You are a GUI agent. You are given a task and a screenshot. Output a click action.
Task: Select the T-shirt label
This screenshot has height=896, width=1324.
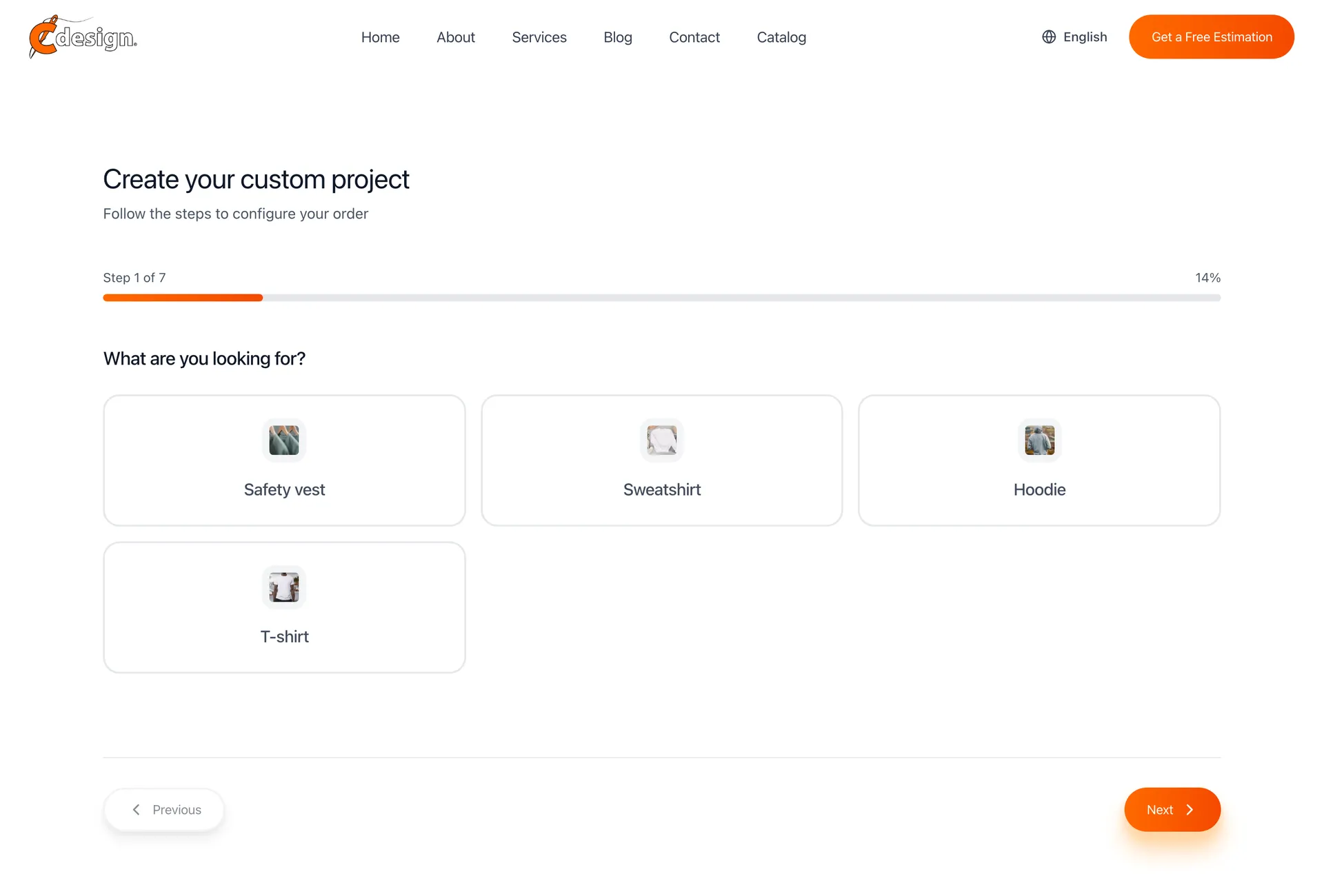(x=284, y=637)
